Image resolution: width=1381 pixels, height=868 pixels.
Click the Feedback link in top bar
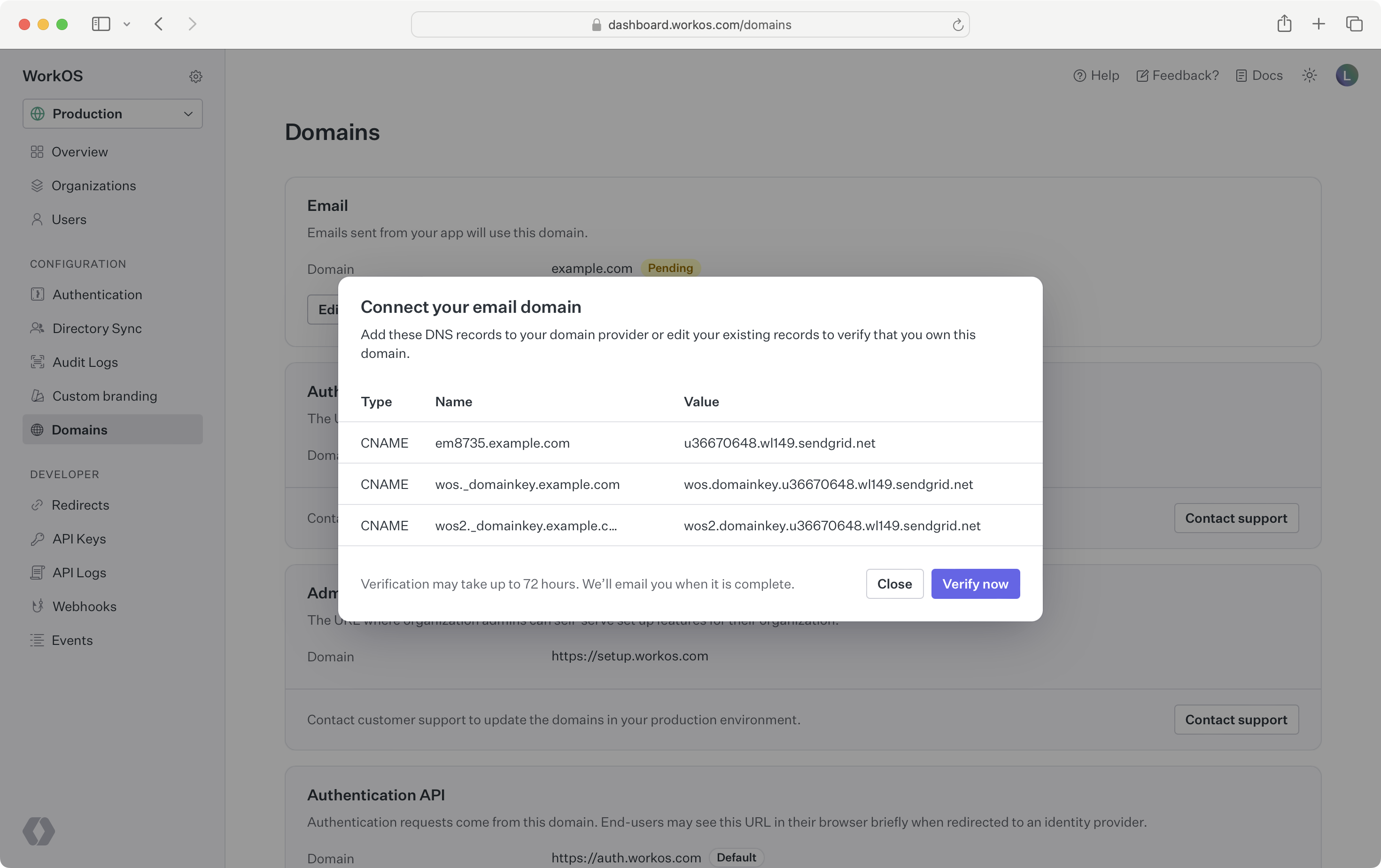[x=1178, y=75]
